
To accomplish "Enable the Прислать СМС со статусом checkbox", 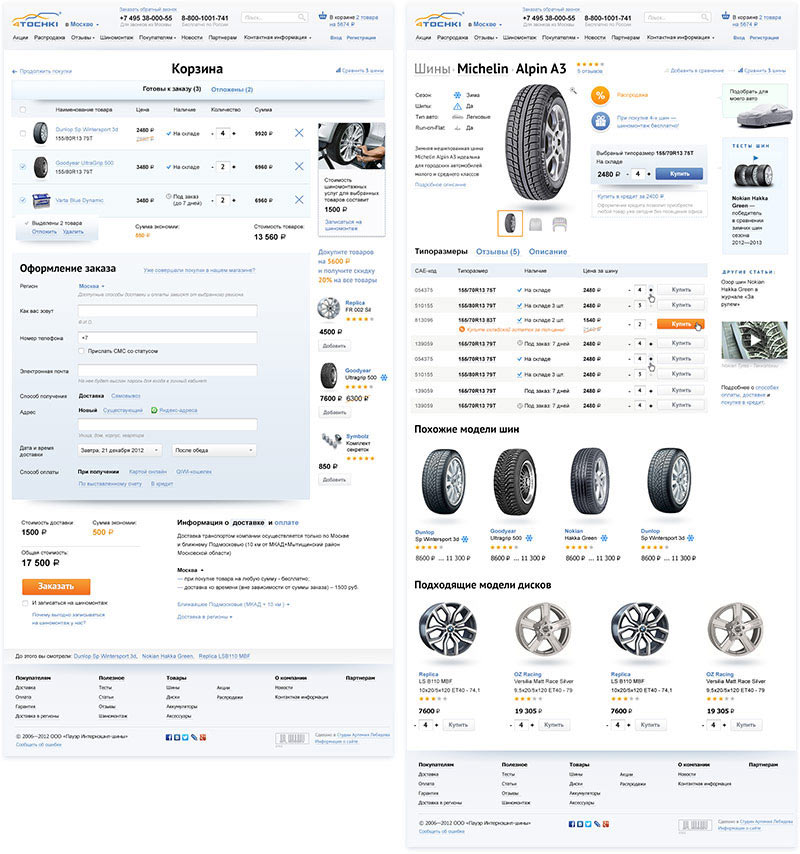I will pyautogui.click(x=83, y=352).
